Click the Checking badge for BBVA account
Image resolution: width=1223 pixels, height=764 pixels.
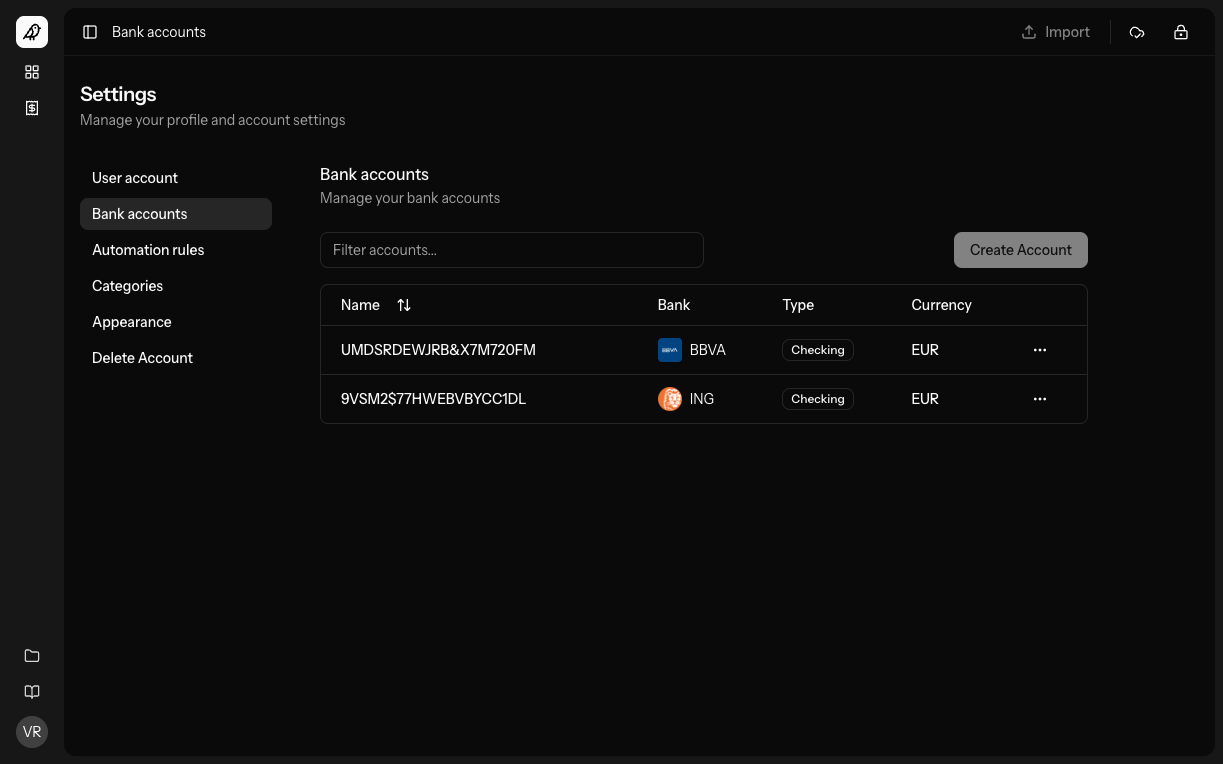pyautogui.click(x=817, y=350)
